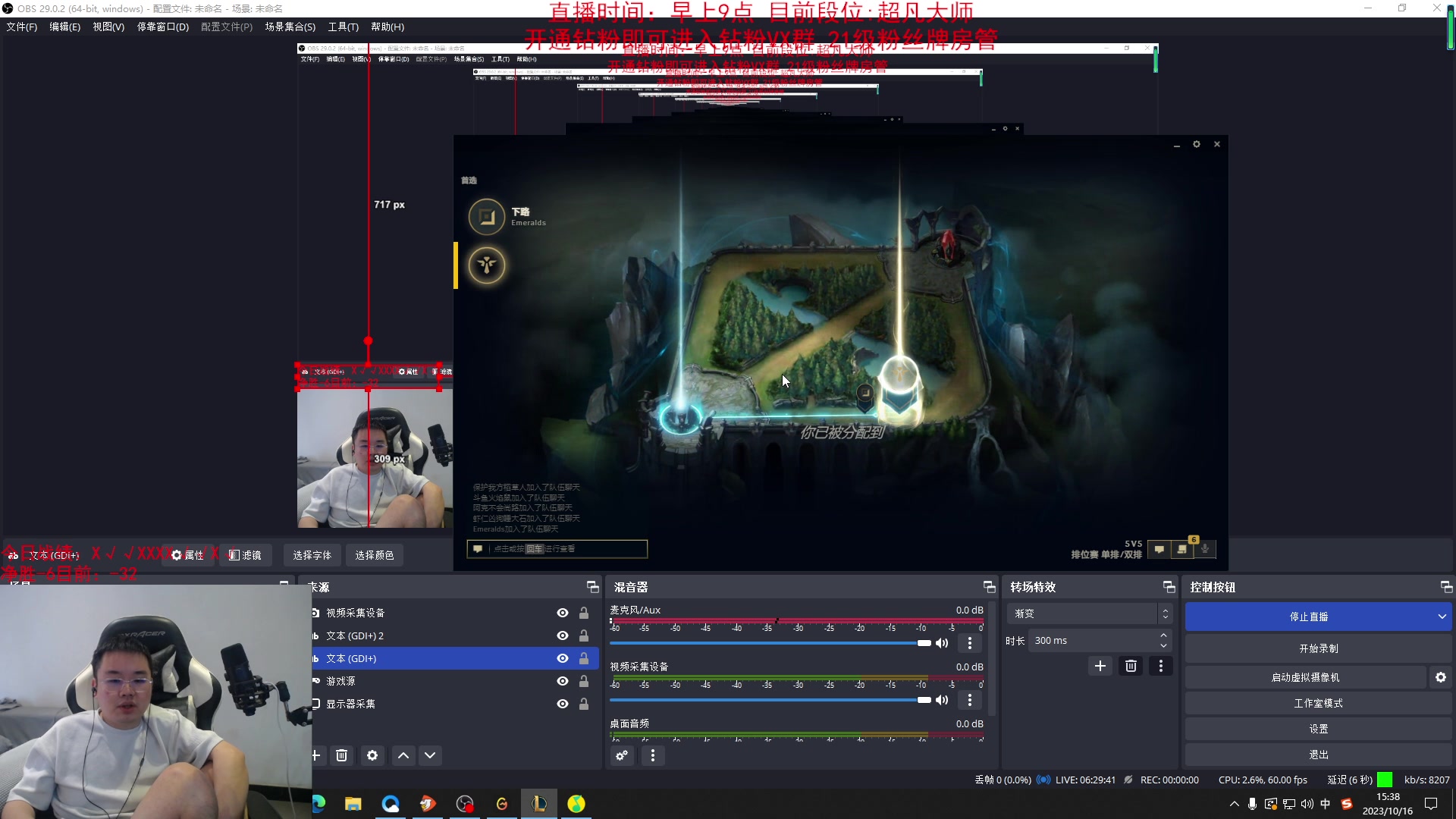Click 选择颜色 color button
The image size is (1456, 819).
pyautogui.click(x=375, y=555)
